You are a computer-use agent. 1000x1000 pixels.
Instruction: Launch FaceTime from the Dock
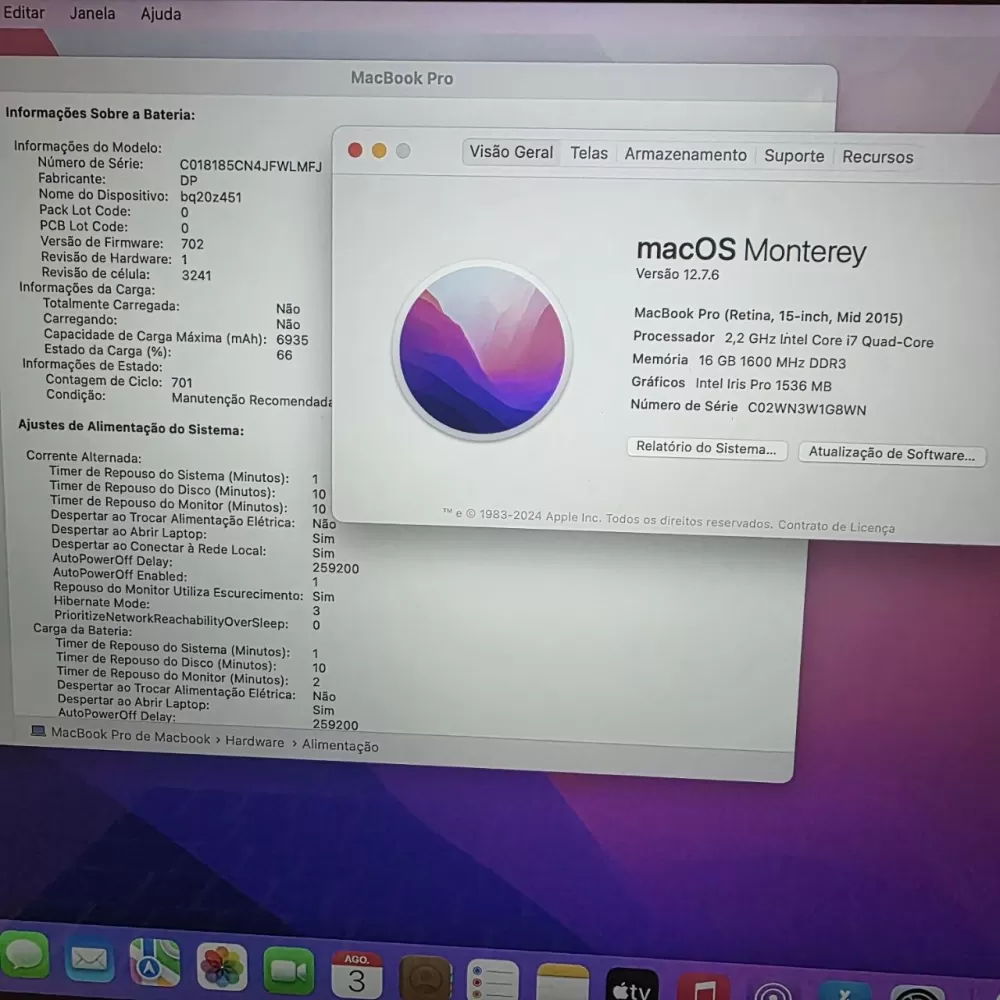click(288, 971)
